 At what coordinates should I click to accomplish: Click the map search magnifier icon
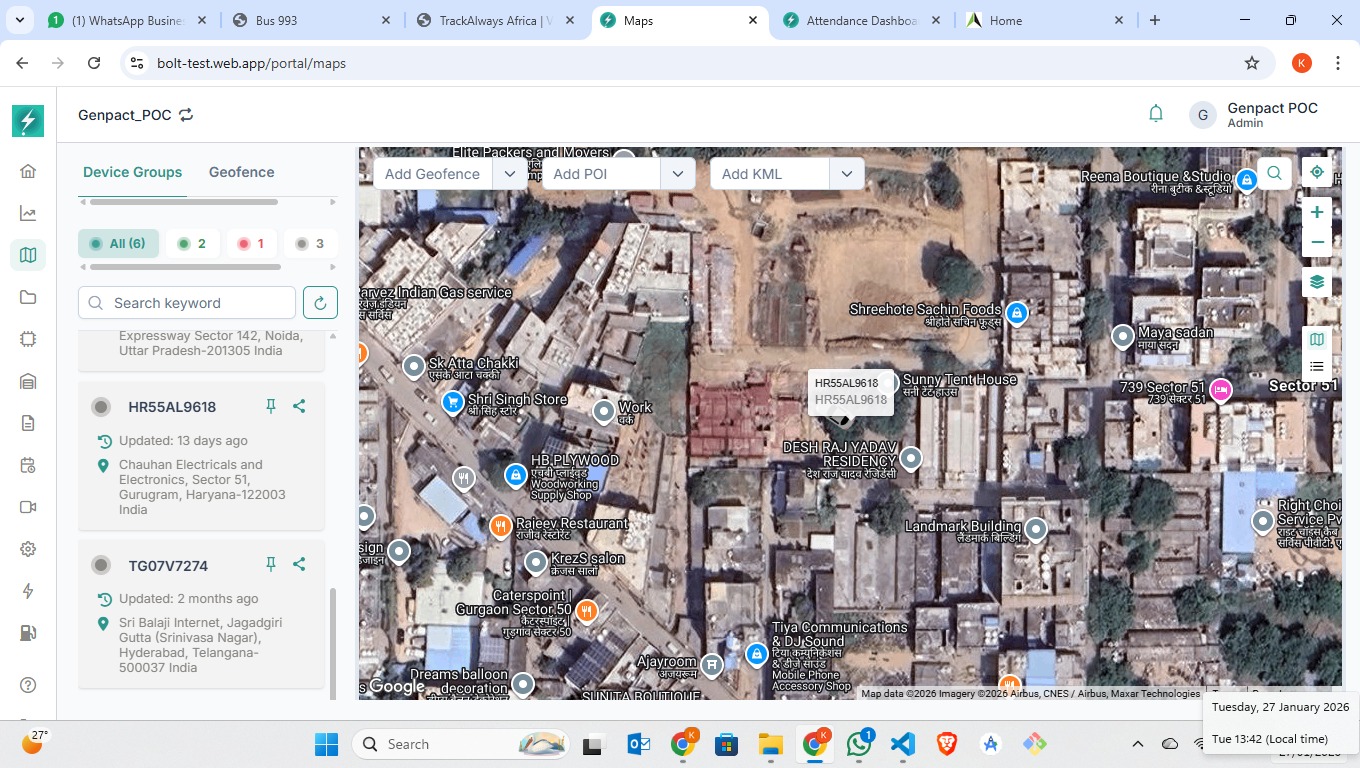point(1274,173)
